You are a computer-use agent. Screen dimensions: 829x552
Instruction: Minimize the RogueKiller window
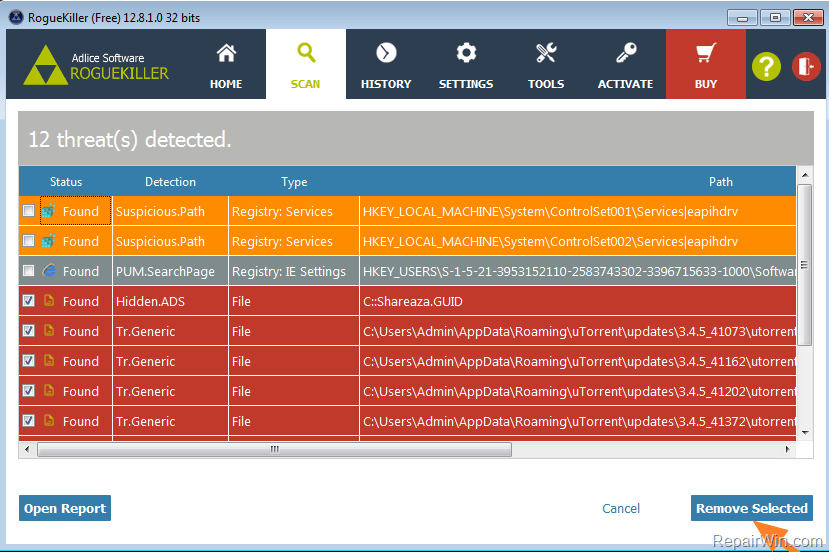pos(742,17)
